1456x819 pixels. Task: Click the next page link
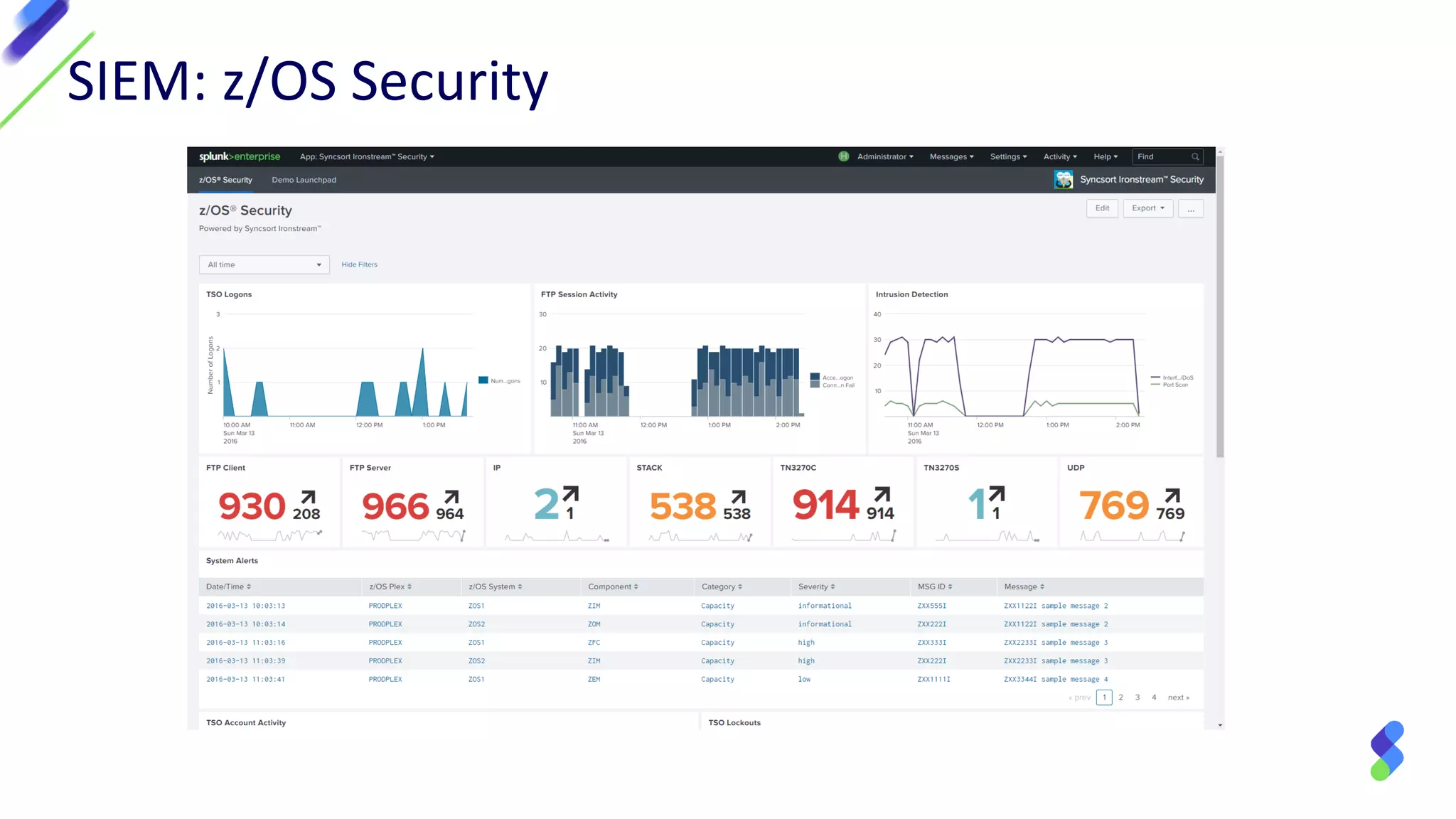tap(1178, 697)
